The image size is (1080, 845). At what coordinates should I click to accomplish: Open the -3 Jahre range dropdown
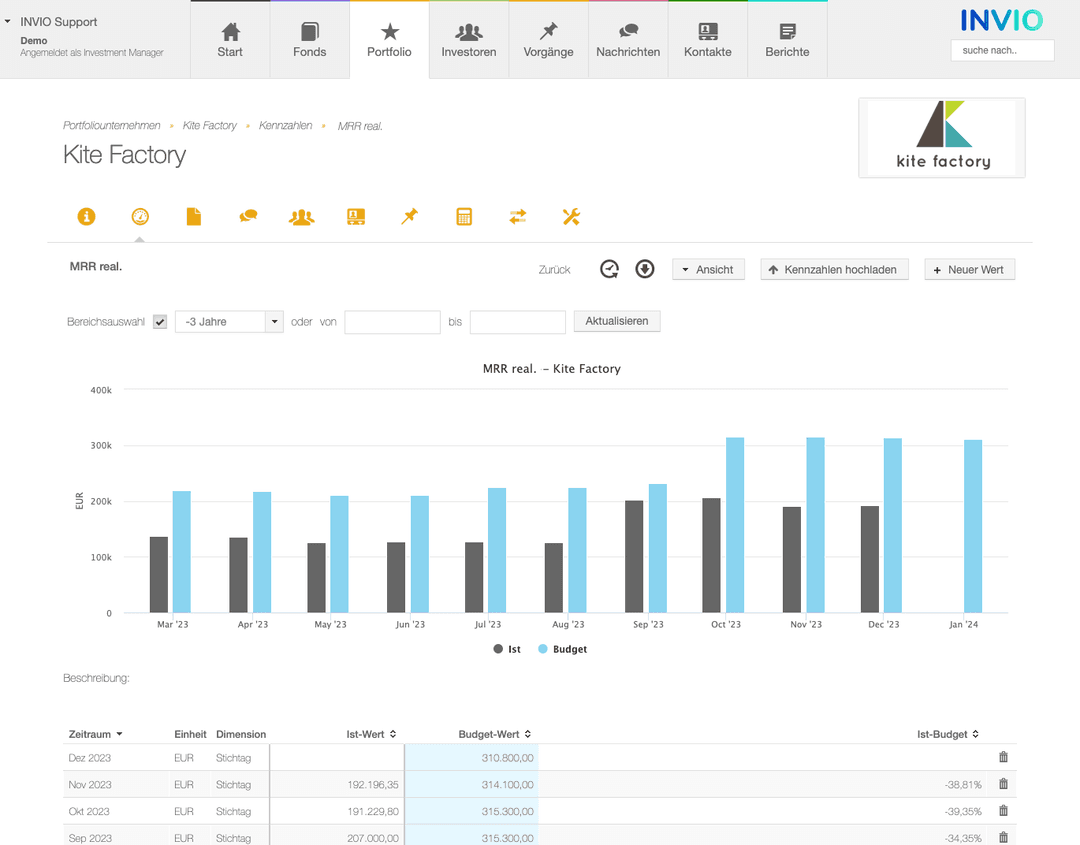(229, 322)
